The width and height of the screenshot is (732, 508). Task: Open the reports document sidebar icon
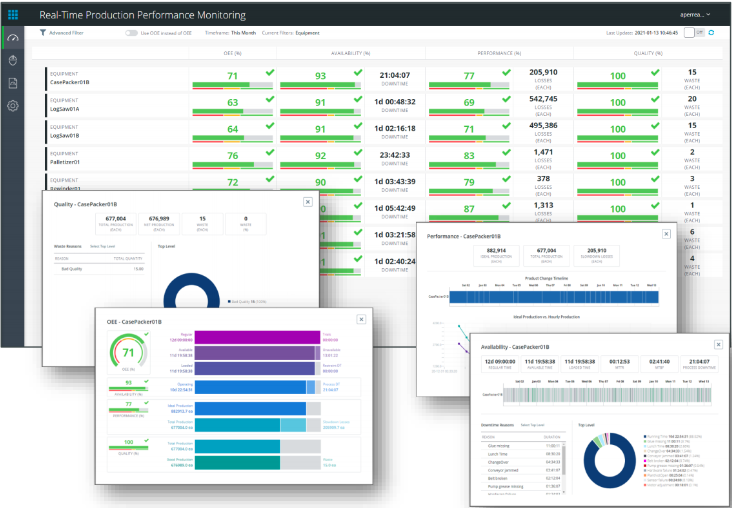point(13,83)
